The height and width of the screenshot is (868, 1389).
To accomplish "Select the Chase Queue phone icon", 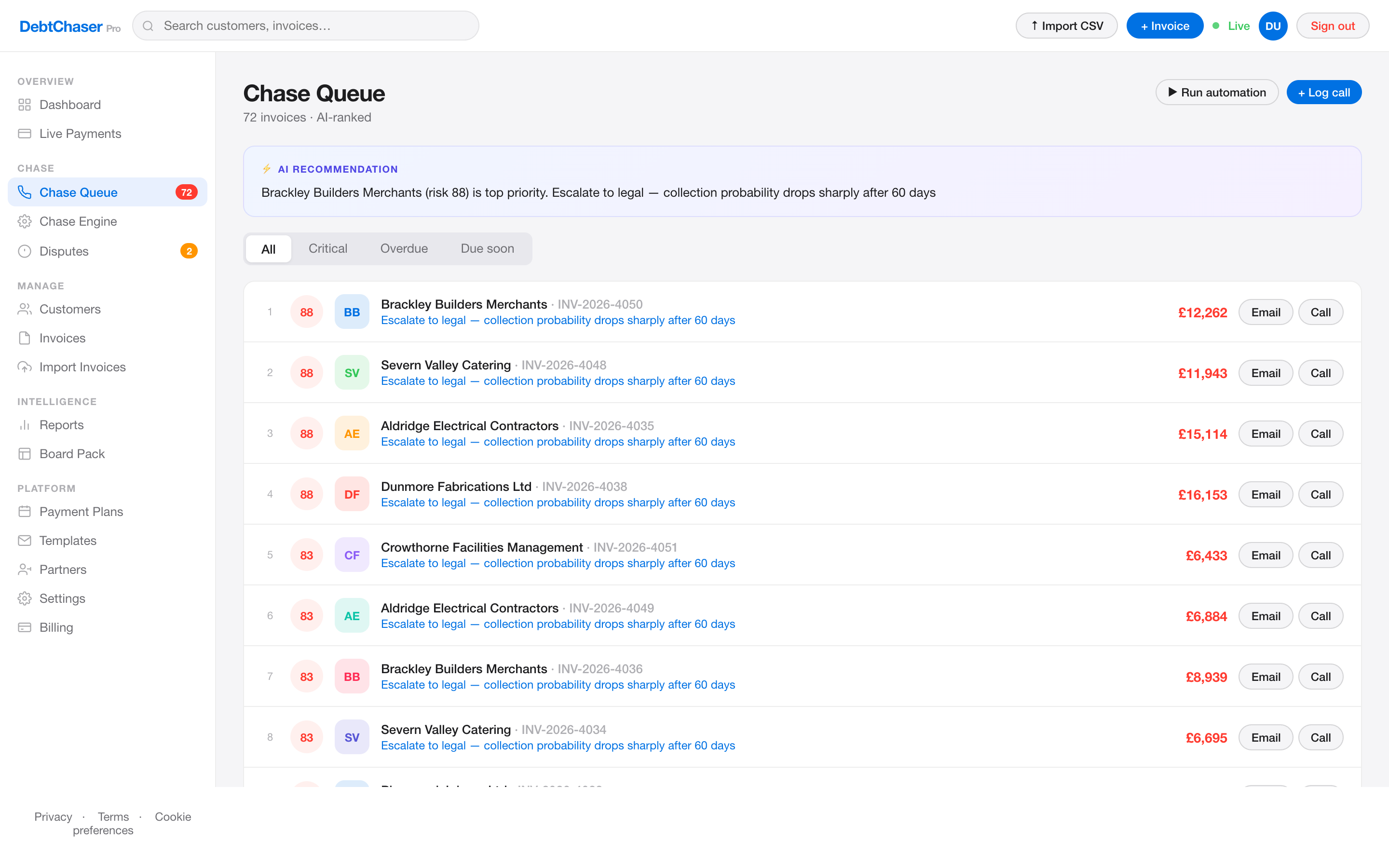I will point(24,192).
